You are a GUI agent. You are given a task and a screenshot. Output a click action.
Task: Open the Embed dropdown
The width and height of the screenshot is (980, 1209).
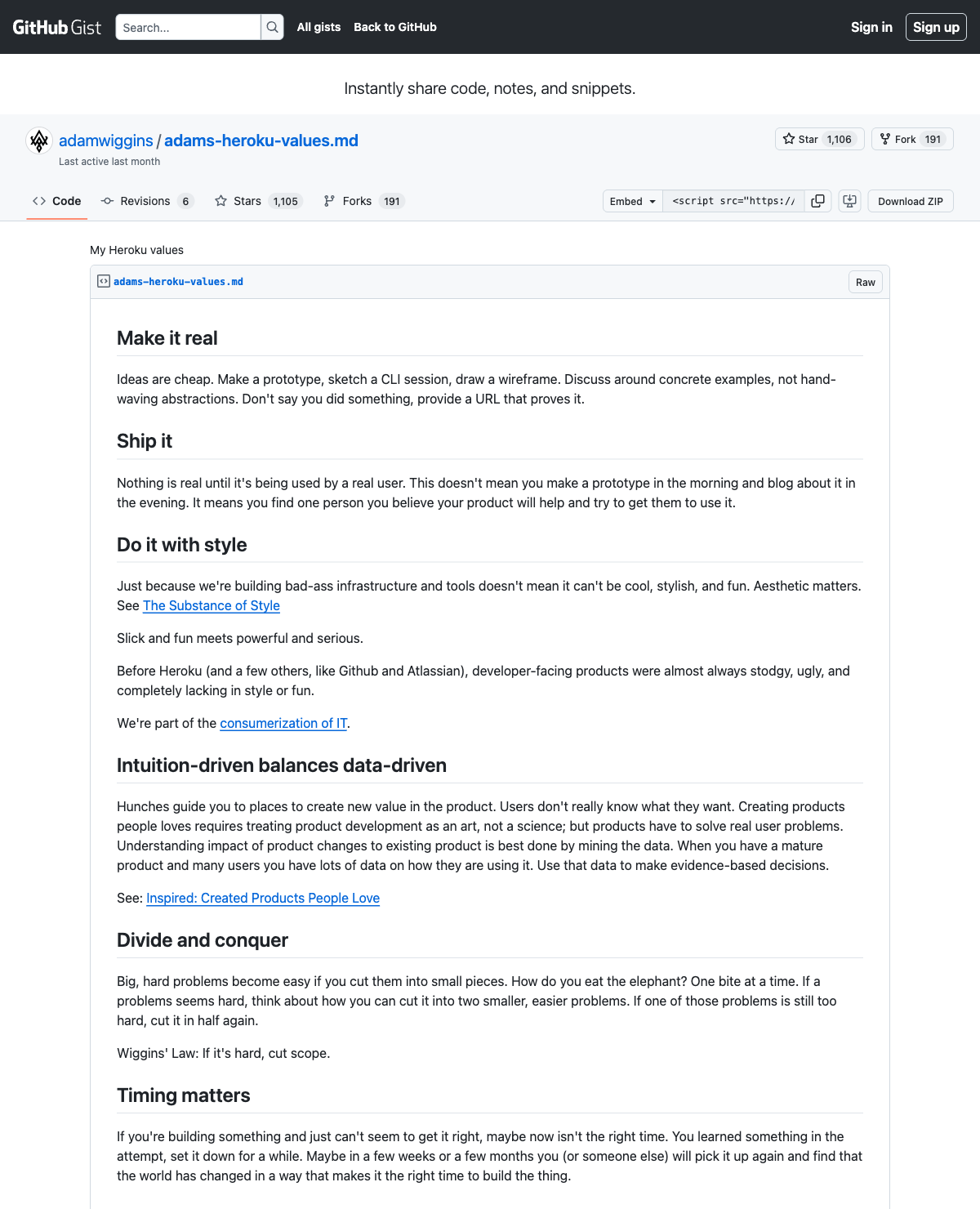click(x=631, y=201)
